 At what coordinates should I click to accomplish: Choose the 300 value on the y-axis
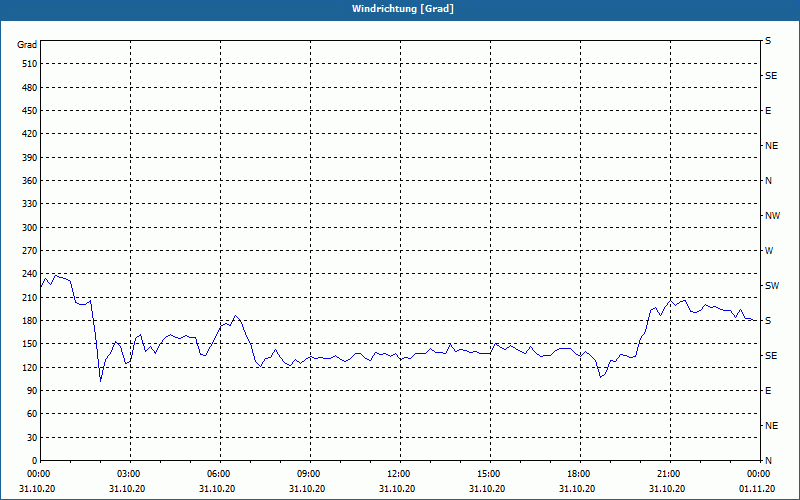pyautogui.click(x=30, y=228)
